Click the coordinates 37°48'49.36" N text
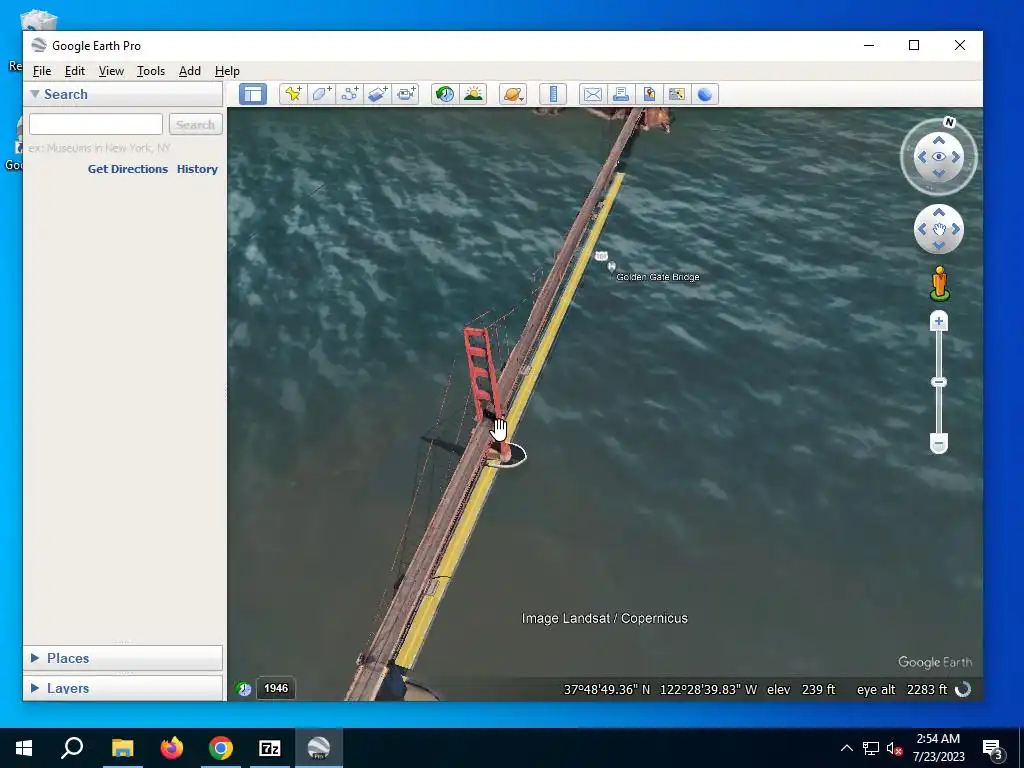The width and height of the screenshot is (1024, 768). 607,690
